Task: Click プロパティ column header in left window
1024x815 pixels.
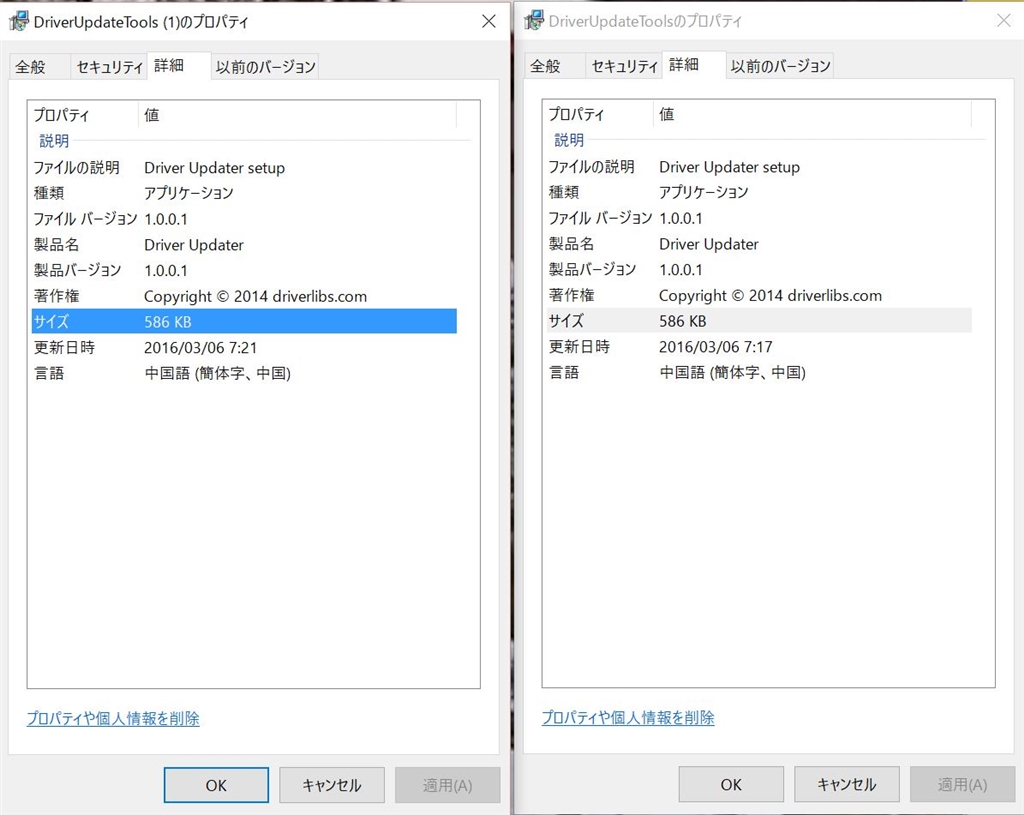Action: click(x=83, y=115)
